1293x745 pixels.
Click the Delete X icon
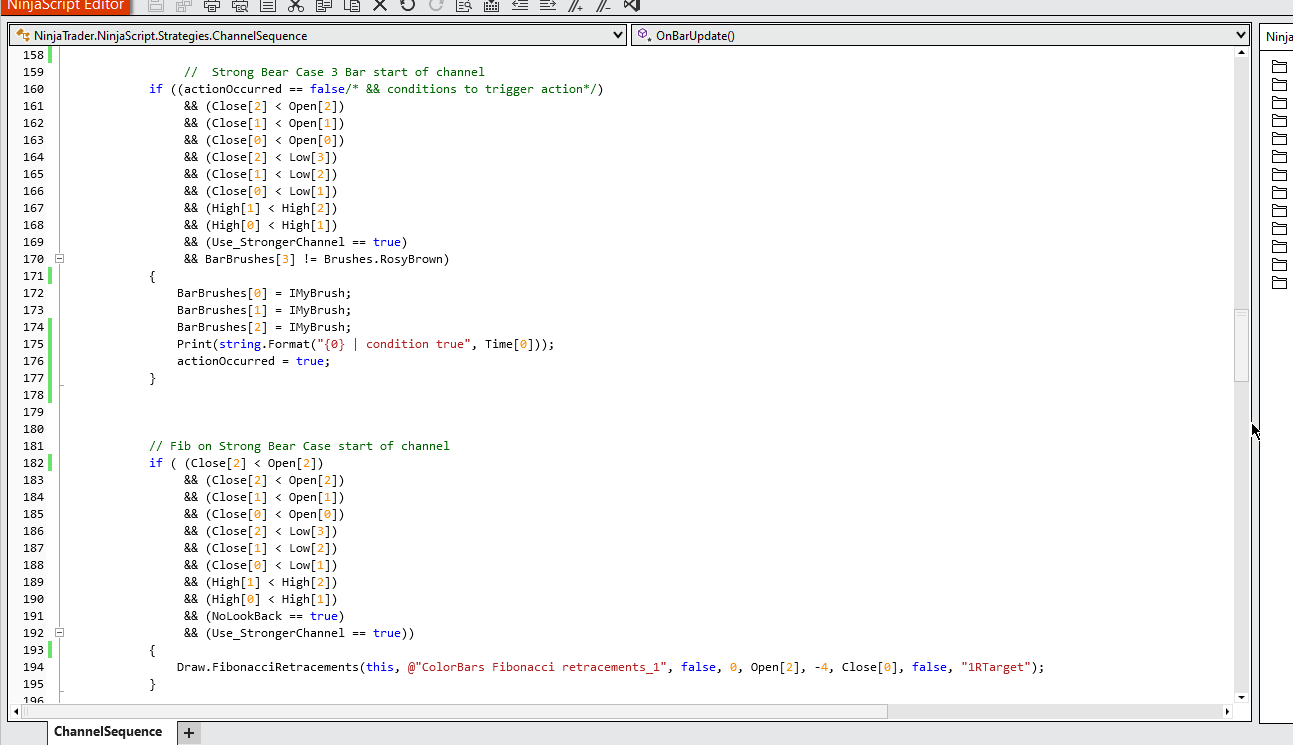coord(379,6)
